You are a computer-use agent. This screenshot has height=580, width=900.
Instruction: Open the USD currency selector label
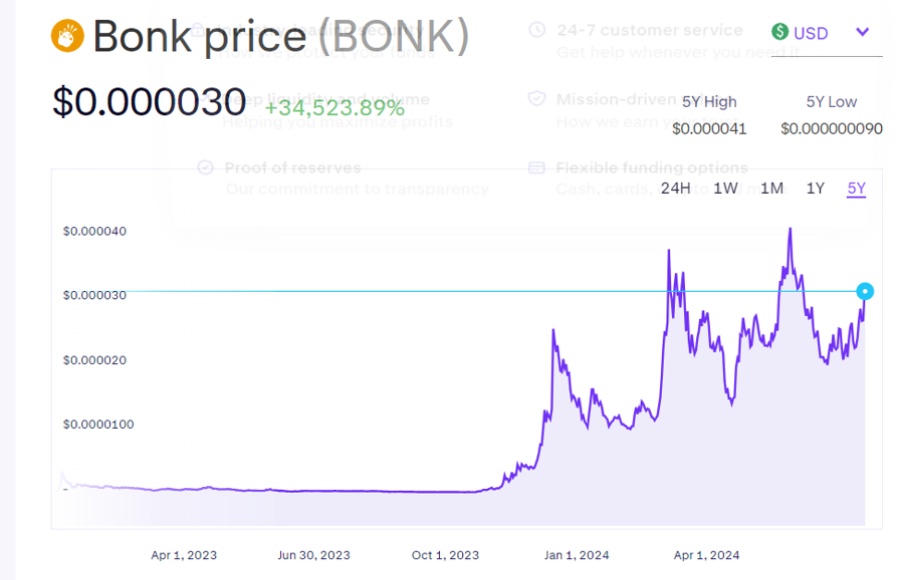tap(810, 33)
